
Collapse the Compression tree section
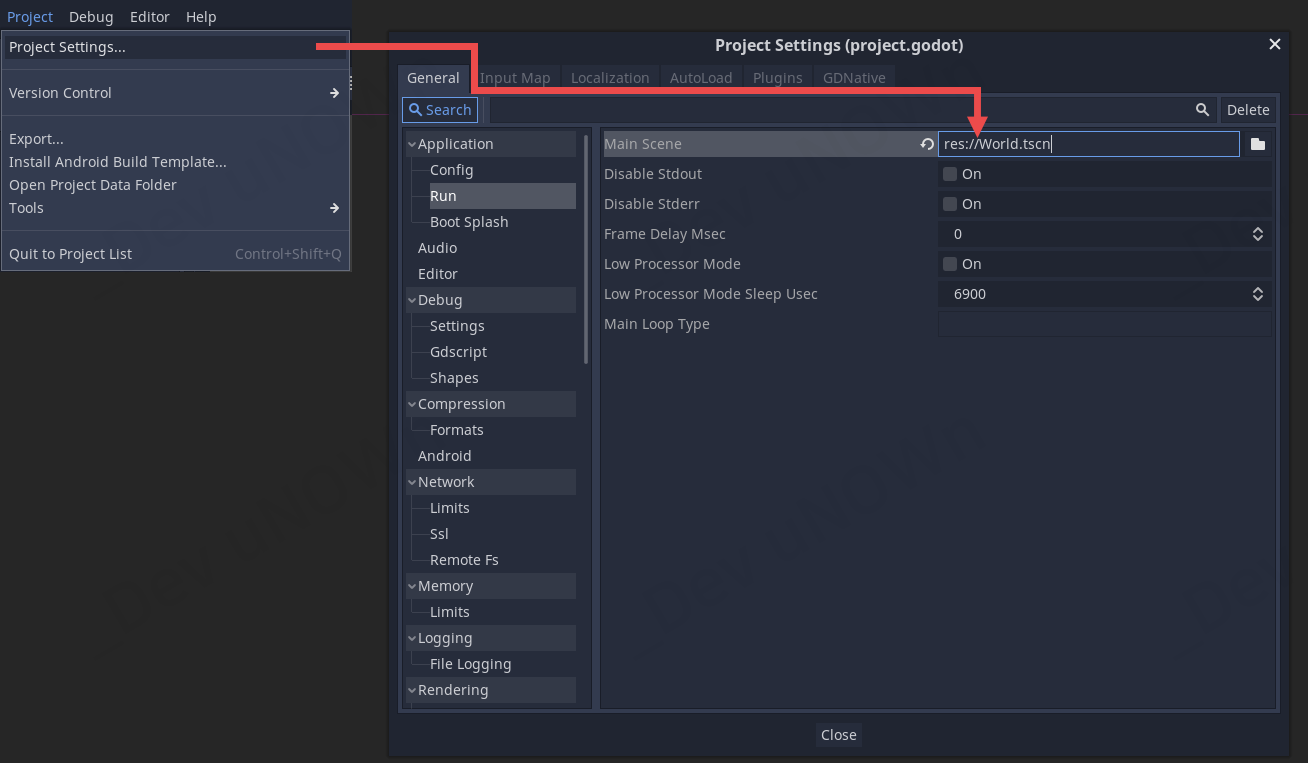(411, 404)
